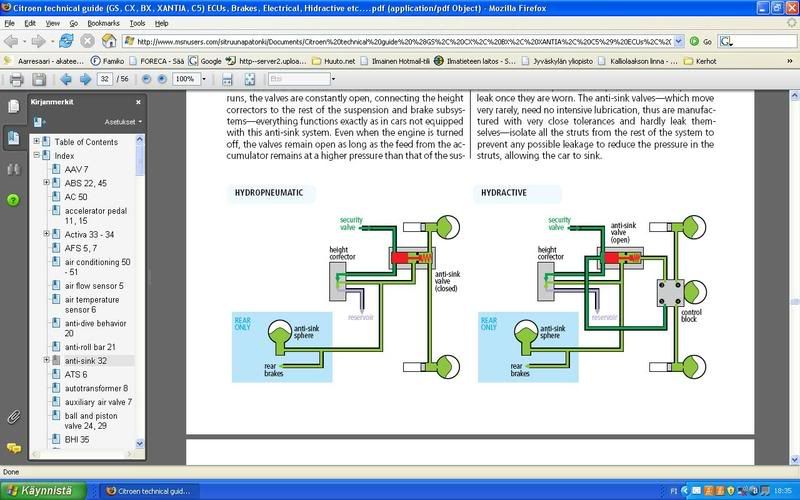800x500 pixels.
Task: Select the anti-sink 32 bookmark
Action: point(85,360)
